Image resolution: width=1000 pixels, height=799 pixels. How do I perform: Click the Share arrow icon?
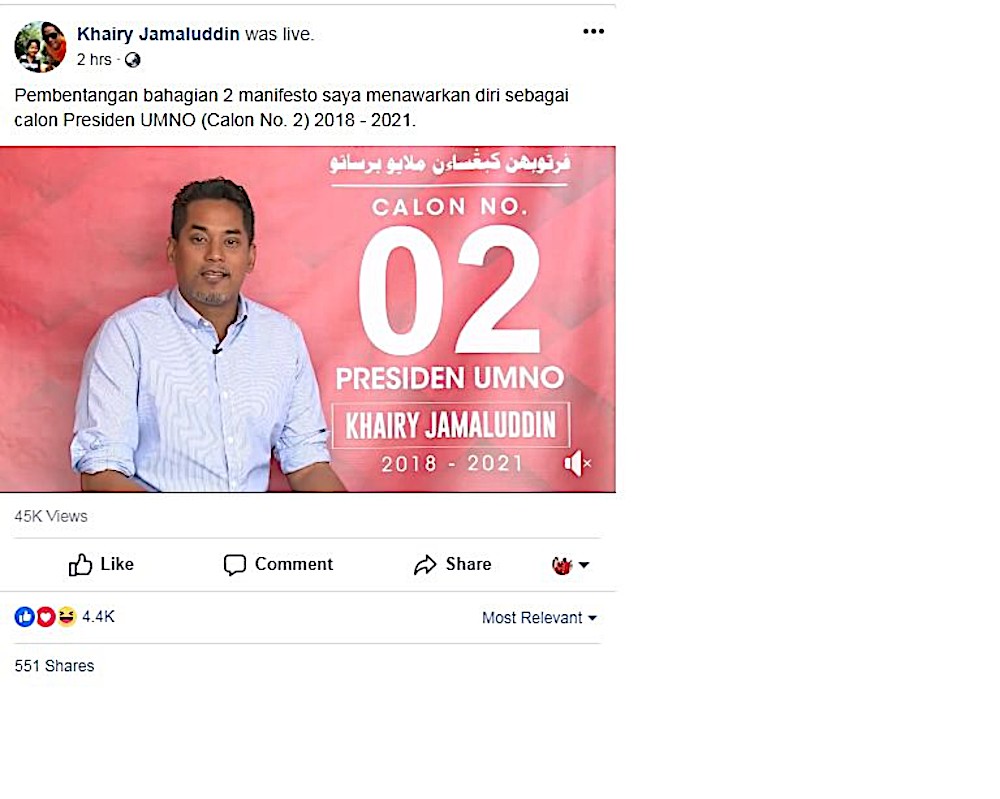coord(425,565)
